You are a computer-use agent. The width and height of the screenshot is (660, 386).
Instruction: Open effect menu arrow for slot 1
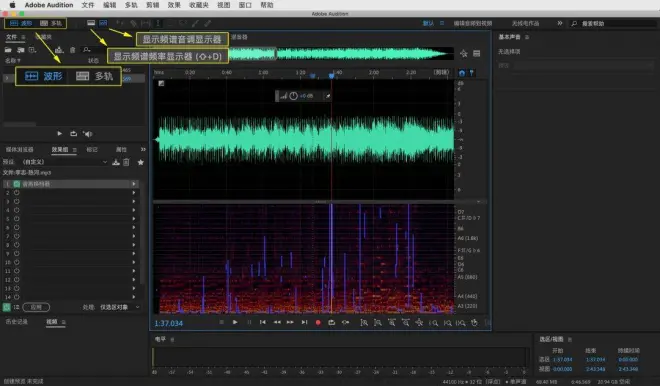(134, 184)
